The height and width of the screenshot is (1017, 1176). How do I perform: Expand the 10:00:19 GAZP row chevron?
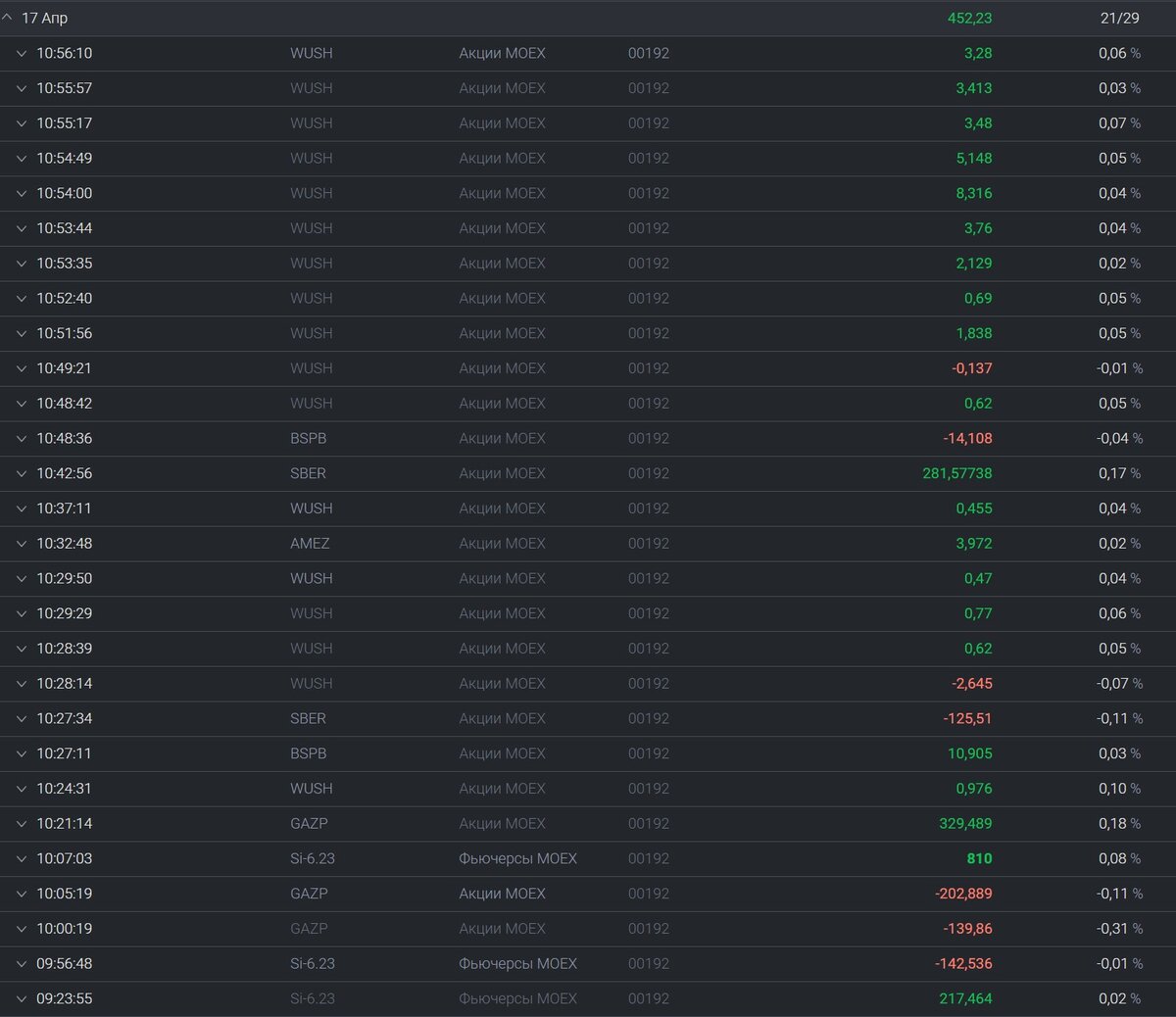pyautogui.click(x=22, y=929)
